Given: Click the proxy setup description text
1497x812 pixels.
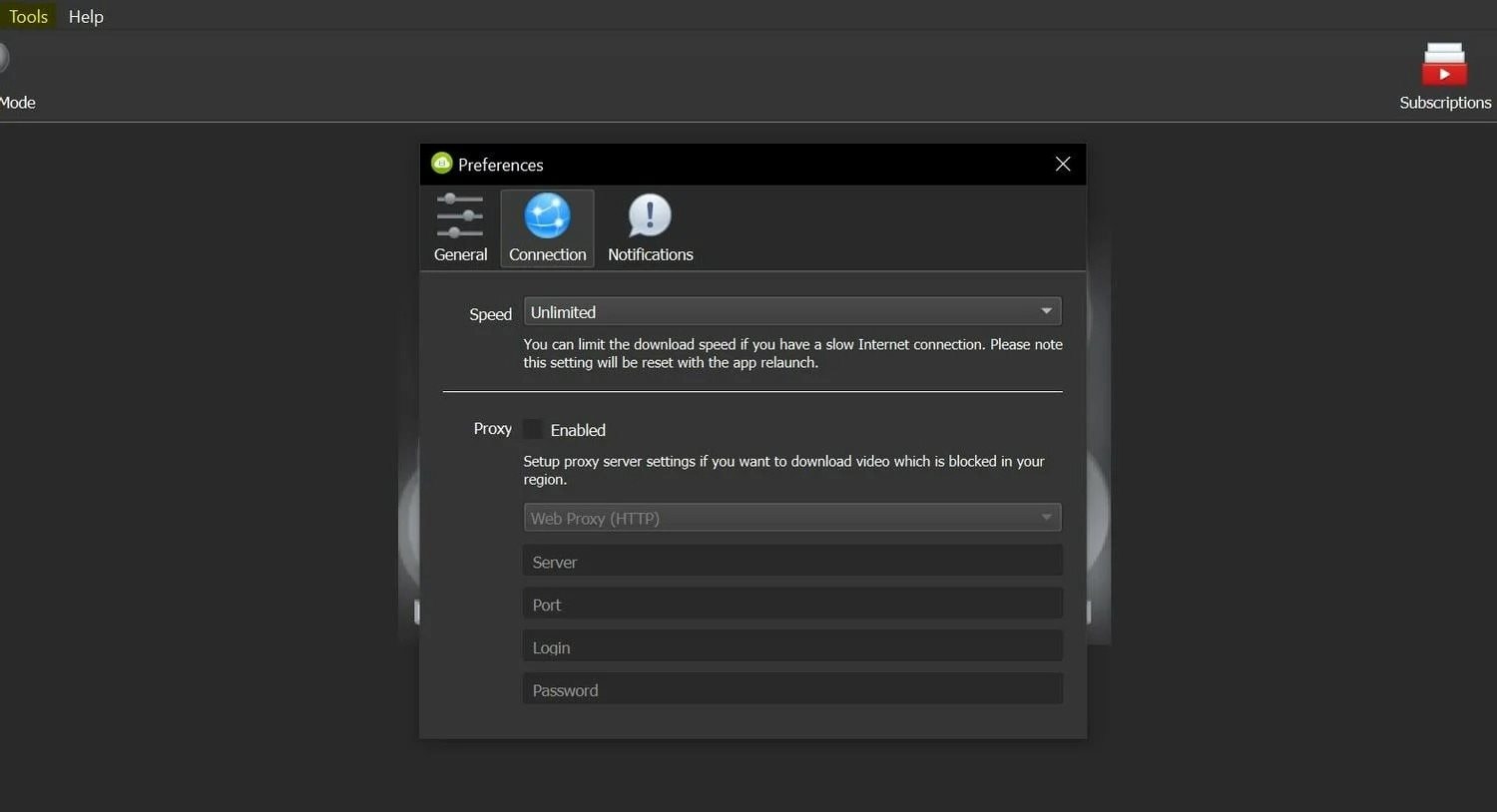Looking at the screenshot, I should pos(783,470).
